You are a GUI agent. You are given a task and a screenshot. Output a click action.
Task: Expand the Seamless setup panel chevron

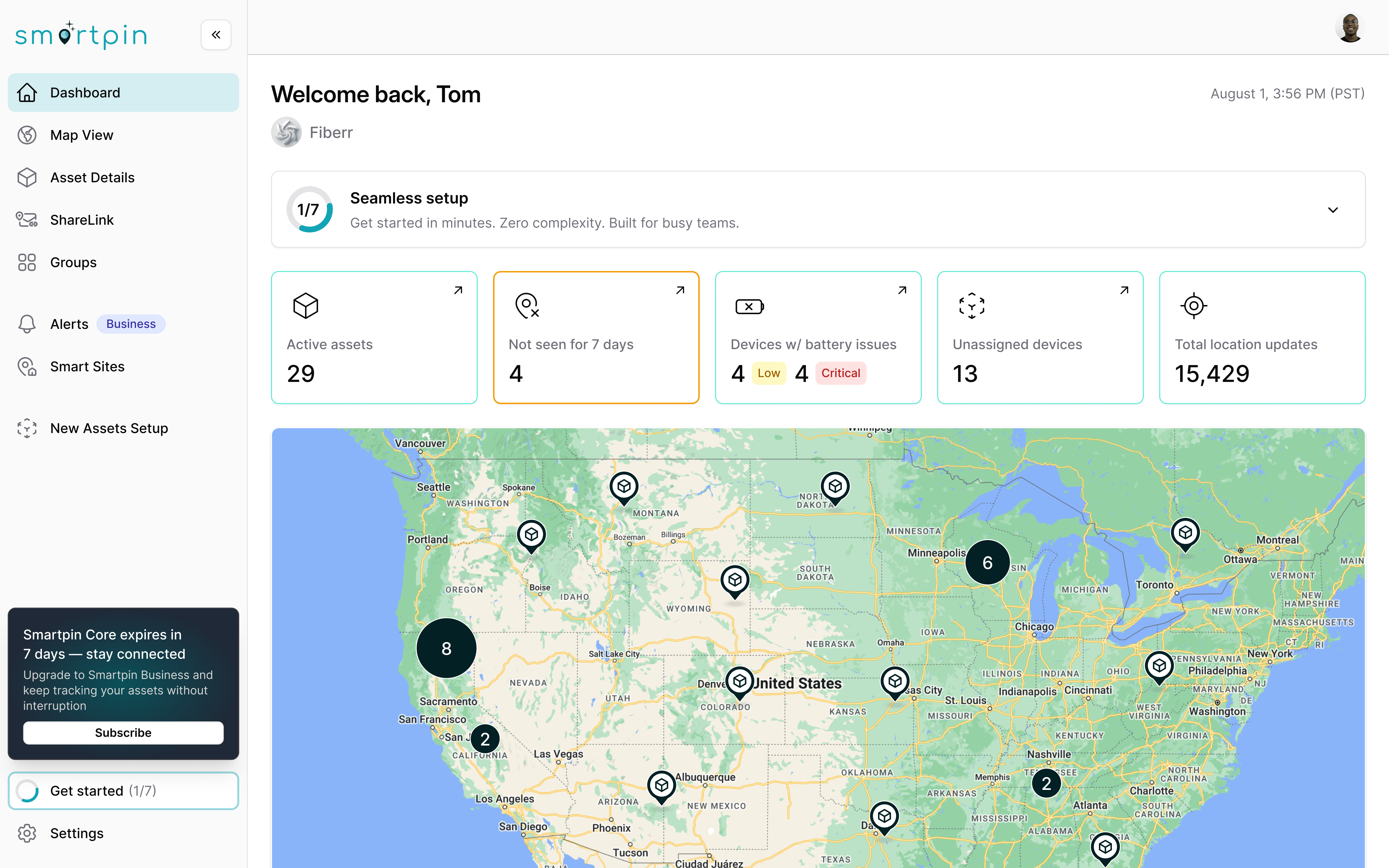click(1333, 210)
